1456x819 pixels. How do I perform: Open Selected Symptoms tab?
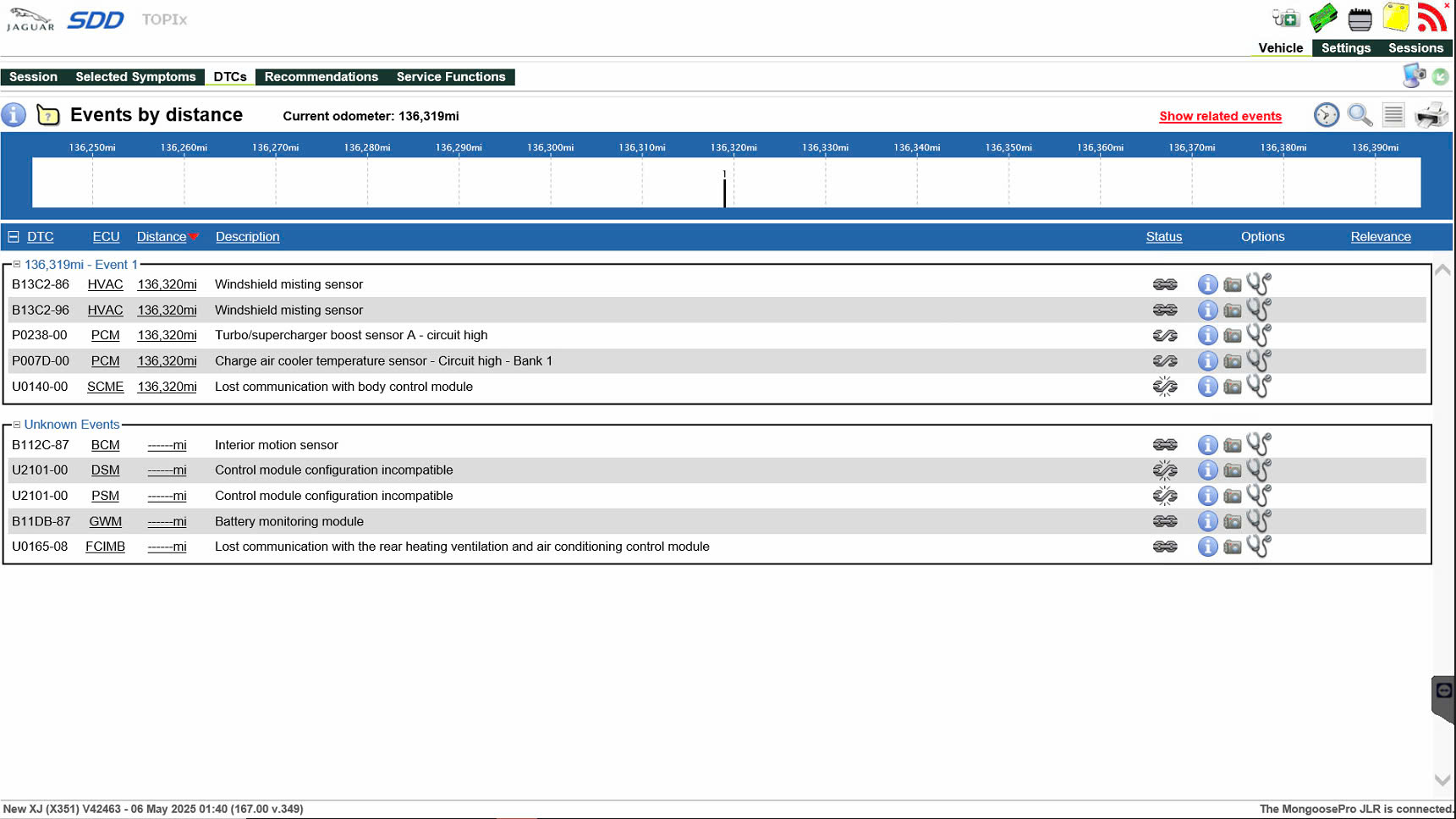coord(135,77)
